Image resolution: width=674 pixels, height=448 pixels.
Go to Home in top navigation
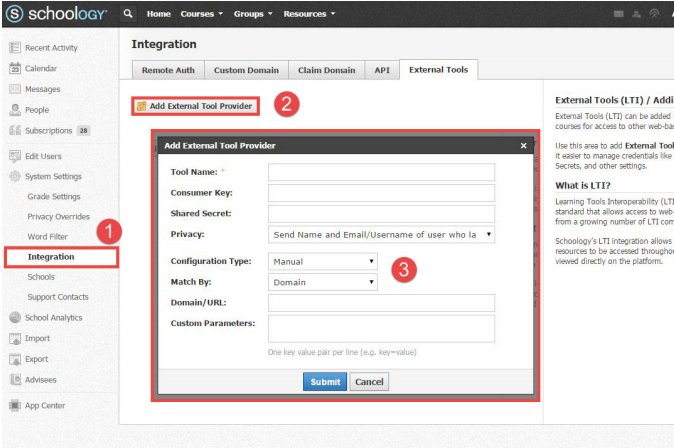159,14
